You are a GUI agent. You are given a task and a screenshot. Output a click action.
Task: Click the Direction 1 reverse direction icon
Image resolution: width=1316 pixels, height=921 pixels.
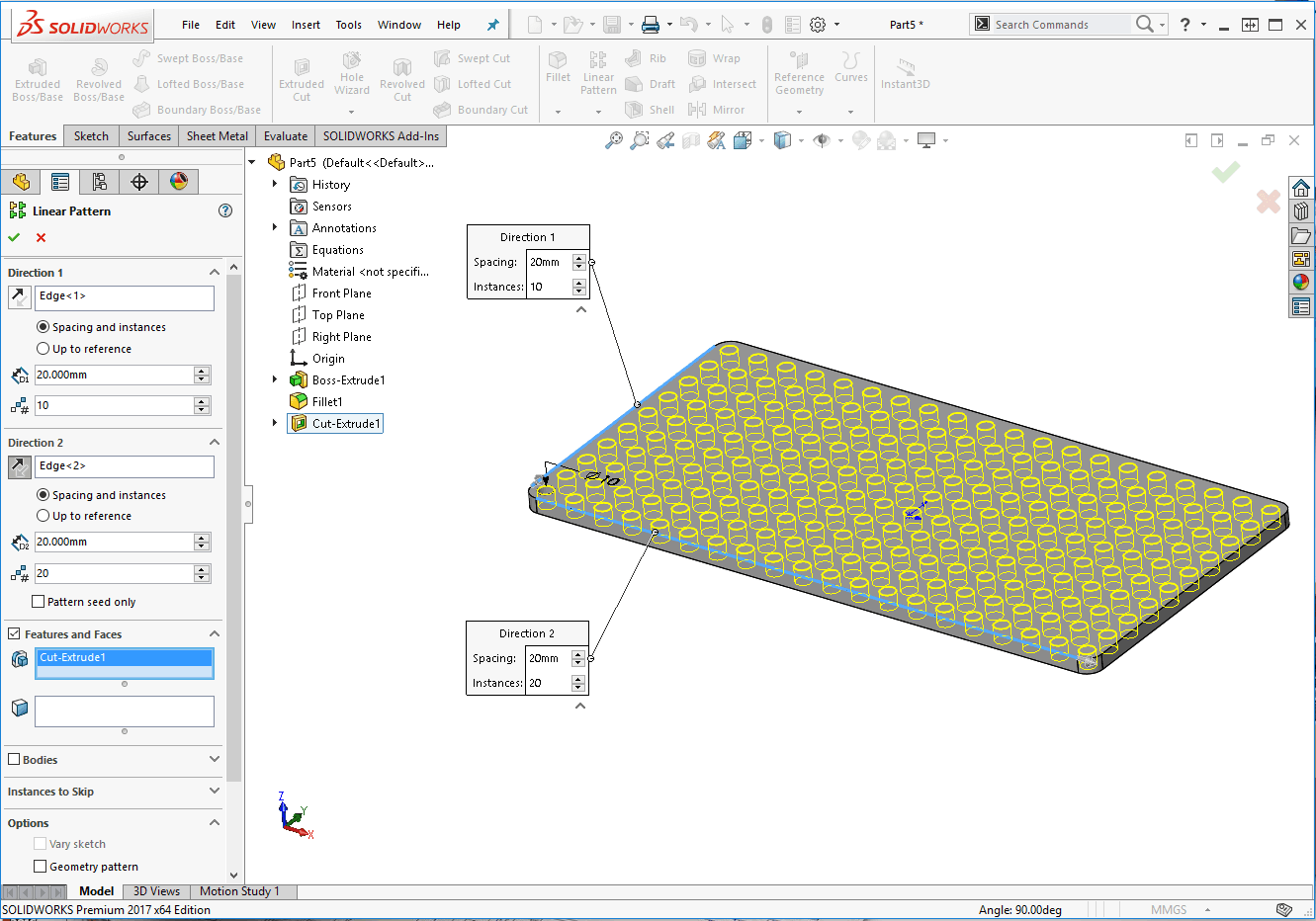click(19, 296)
